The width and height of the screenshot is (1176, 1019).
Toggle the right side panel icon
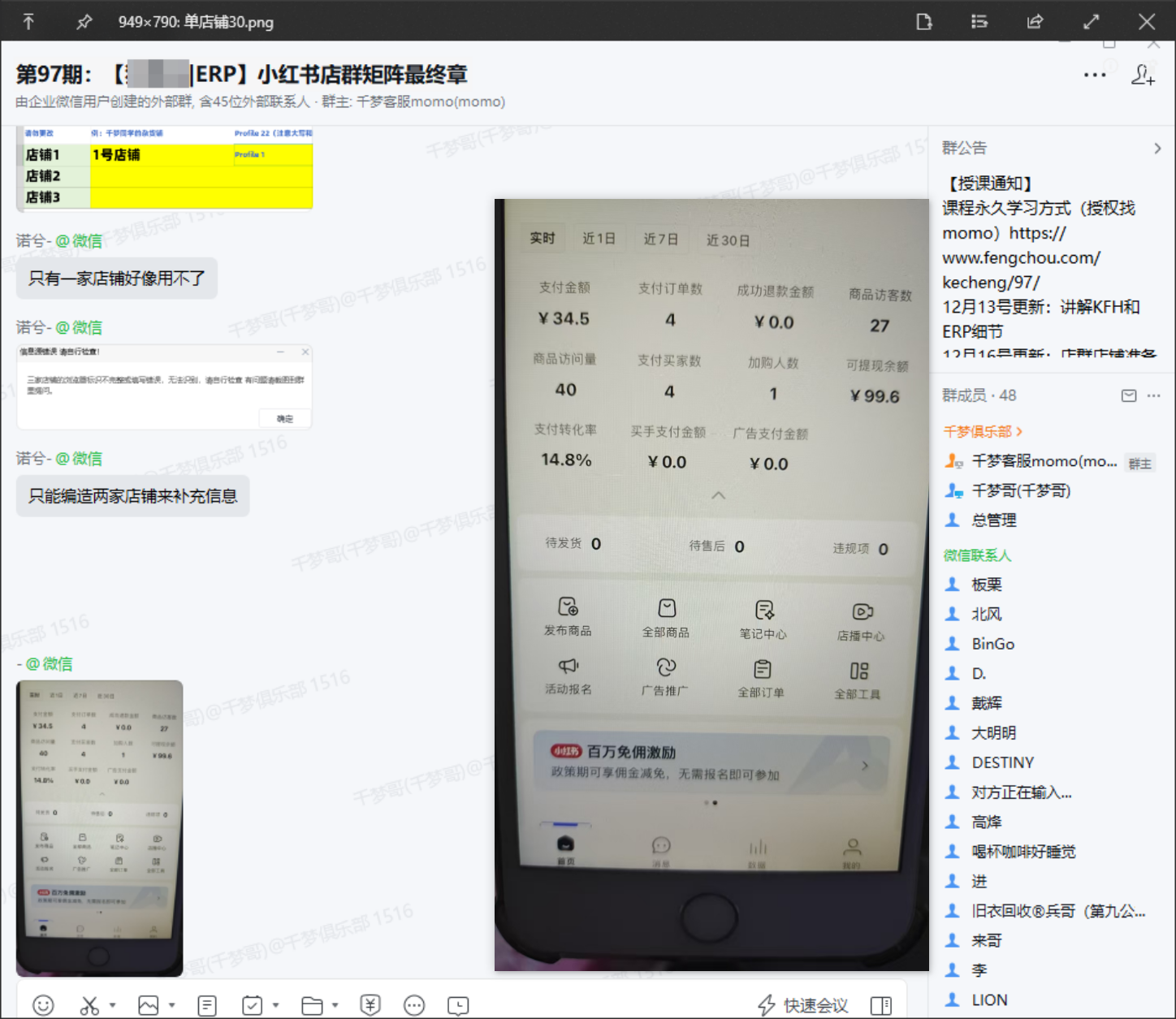(881, 1005)
